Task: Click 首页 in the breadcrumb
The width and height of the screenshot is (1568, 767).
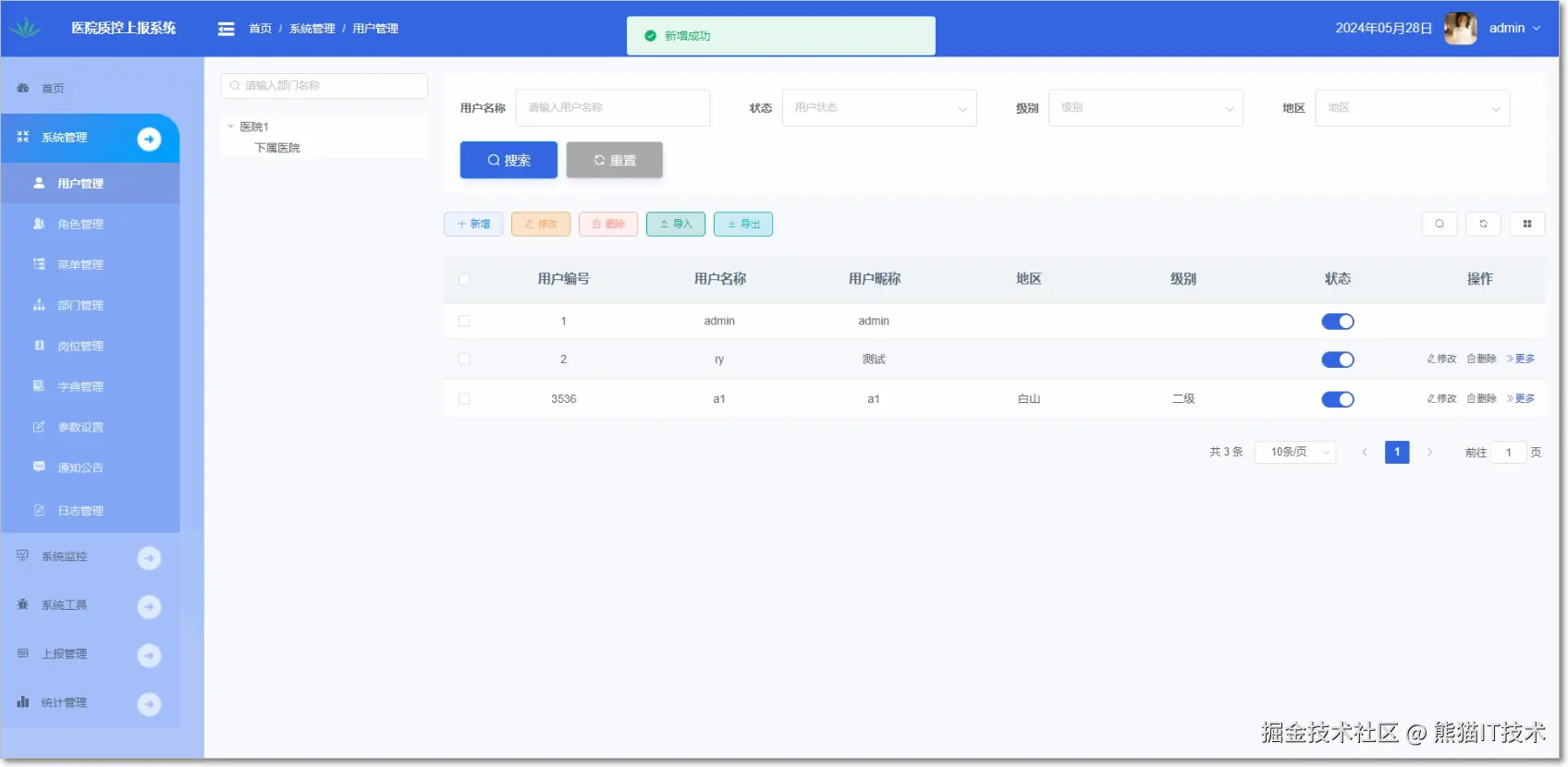Action: 260,29
